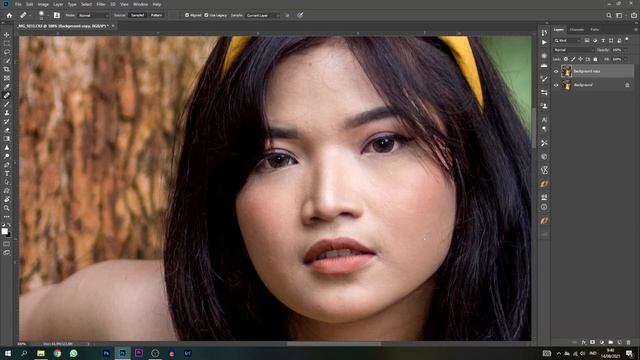Set source to Sampled
This screenshot has width=640, height=360.
[x=137, y=15]
